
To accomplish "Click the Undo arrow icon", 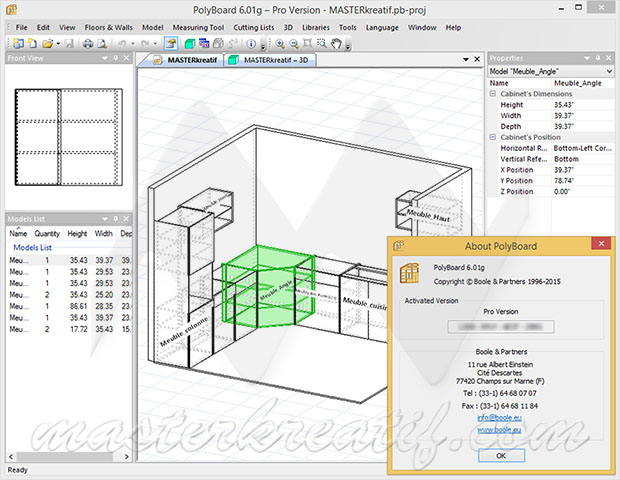I will click(x=122, y=43).
